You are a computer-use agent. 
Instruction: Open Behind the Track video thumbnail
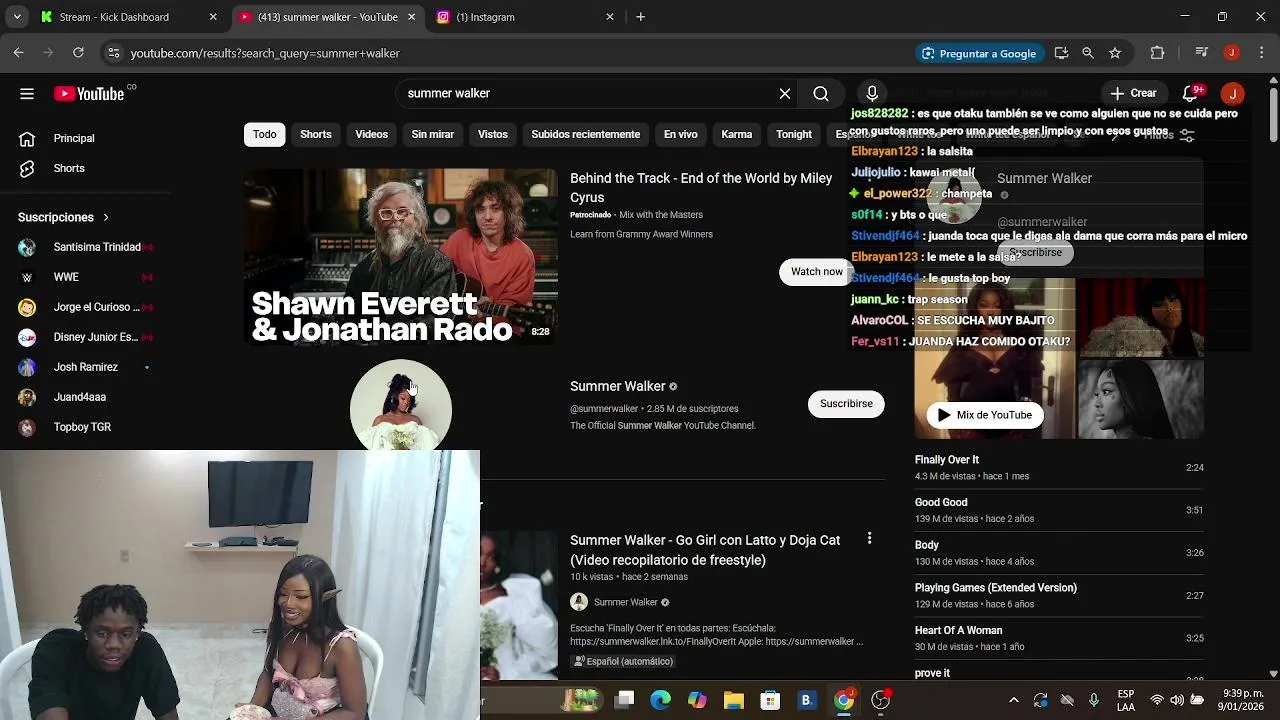pyautogui.click(x=401, y=258)
